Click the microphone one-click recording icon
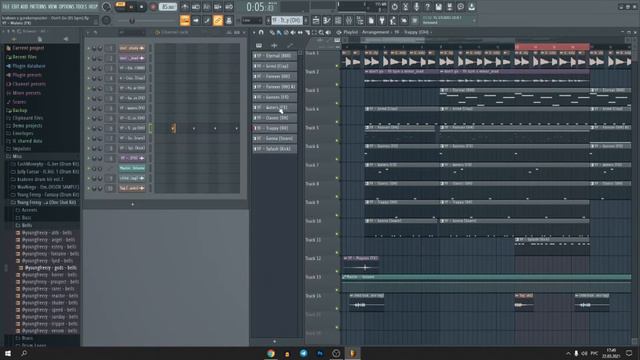The image size is (640, 360). [416, 7]
